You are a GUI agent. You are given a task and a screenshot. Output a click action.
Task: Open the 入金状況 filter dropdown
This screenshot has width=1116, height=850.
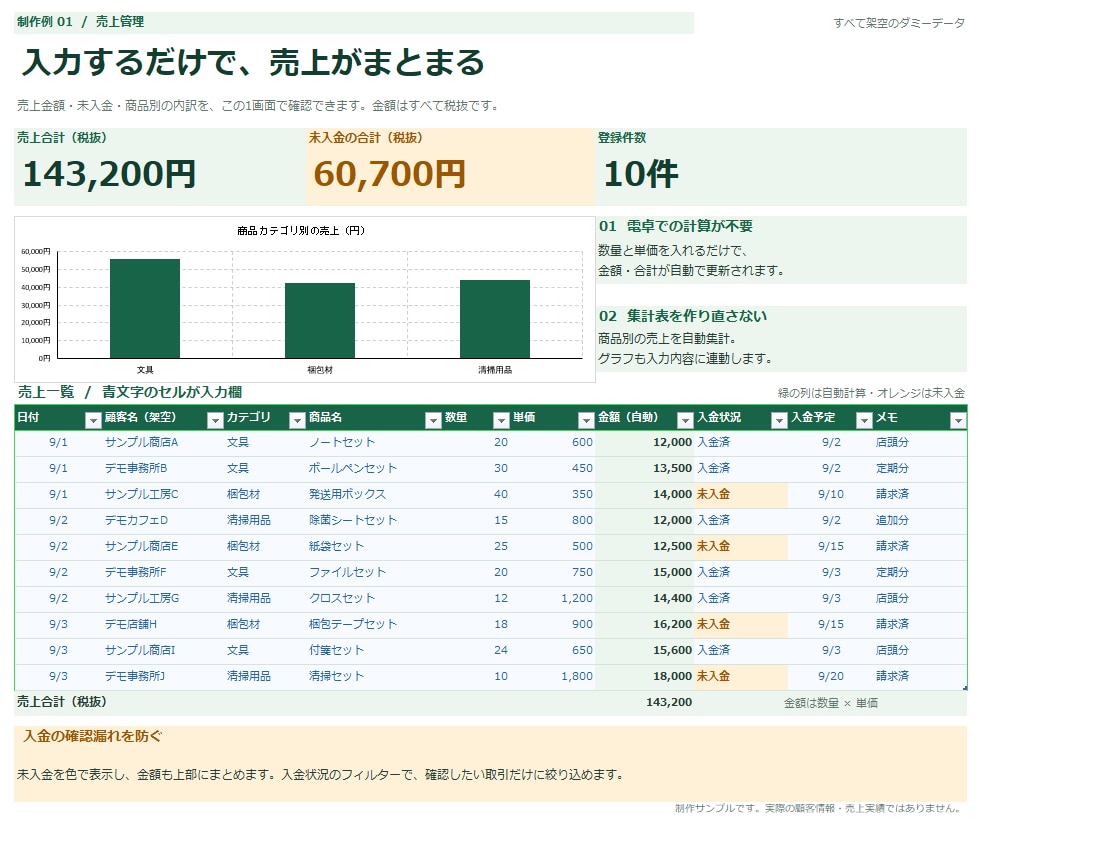point(779,421)
